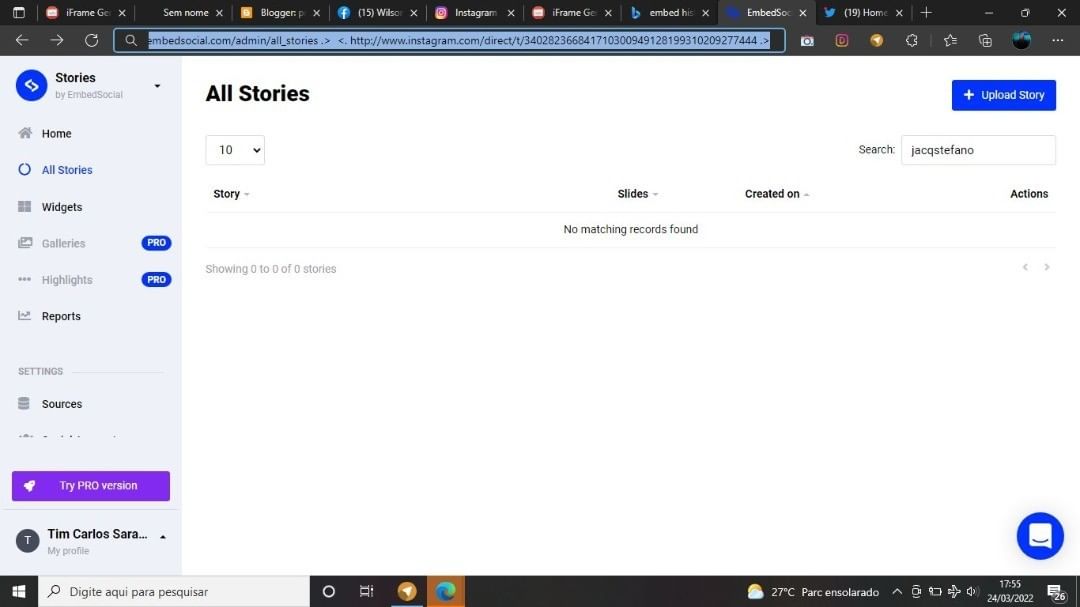Click the Reports chart icon
1080x607 pixels.
(25, 316)
